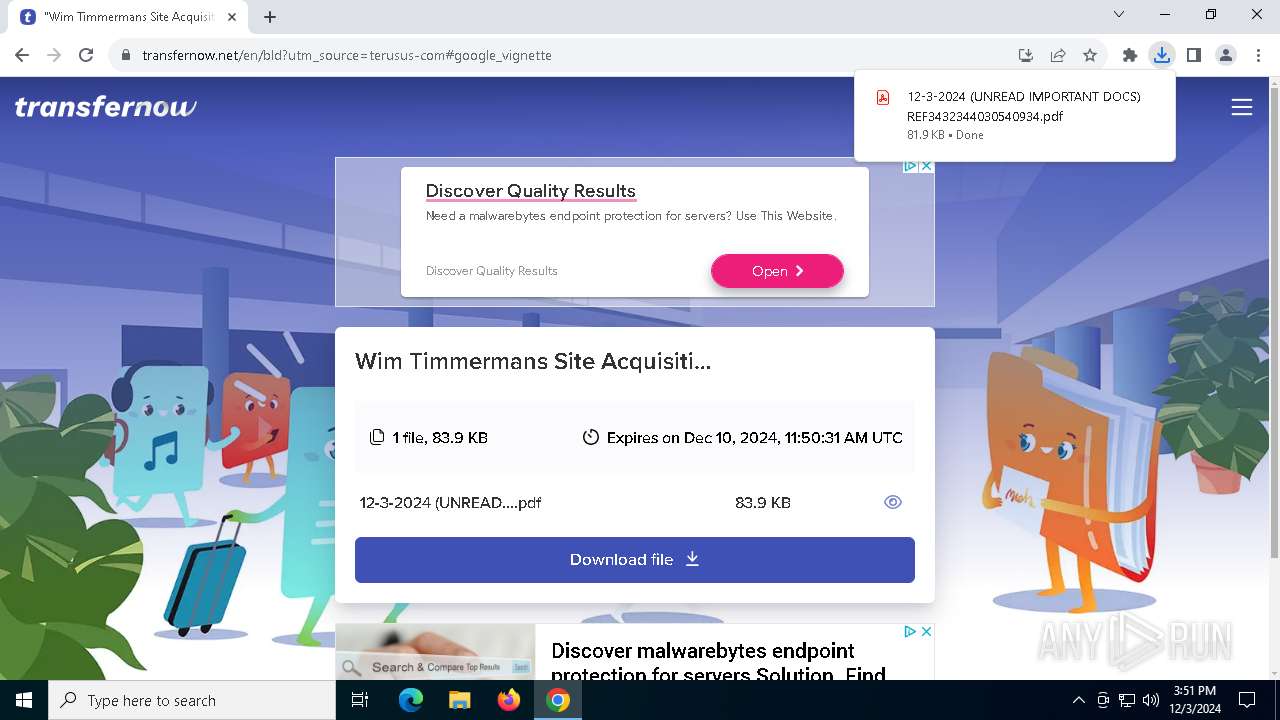Click the browser forward arrow
This screenshot has height=720, width=1280.
pos(54,55)
